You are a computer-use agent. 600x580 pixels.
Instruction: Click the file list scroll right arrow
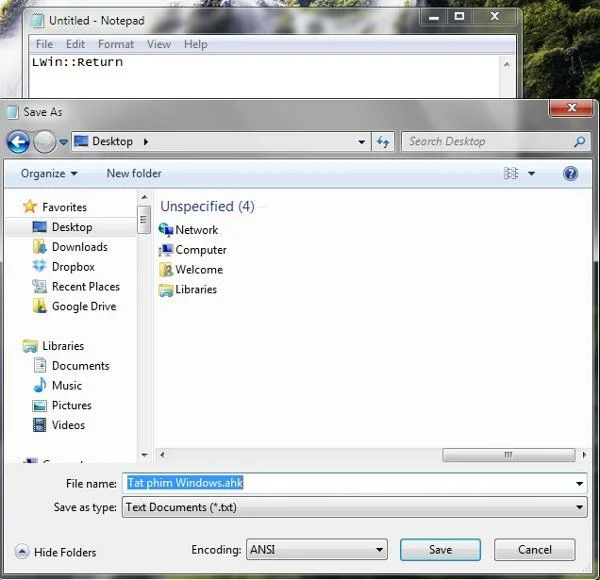584,455
